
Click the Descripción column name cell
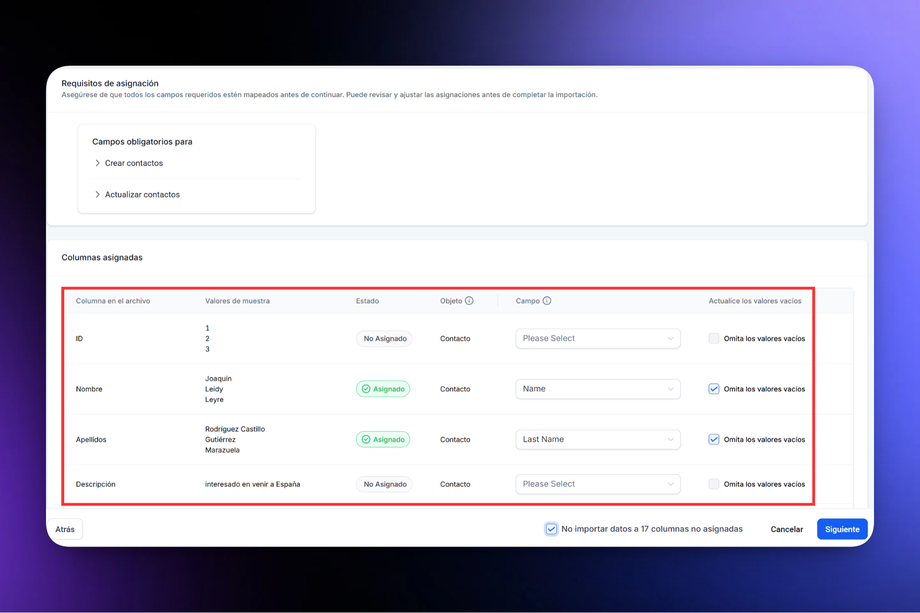pyautogui.click(x=96, y=484)
